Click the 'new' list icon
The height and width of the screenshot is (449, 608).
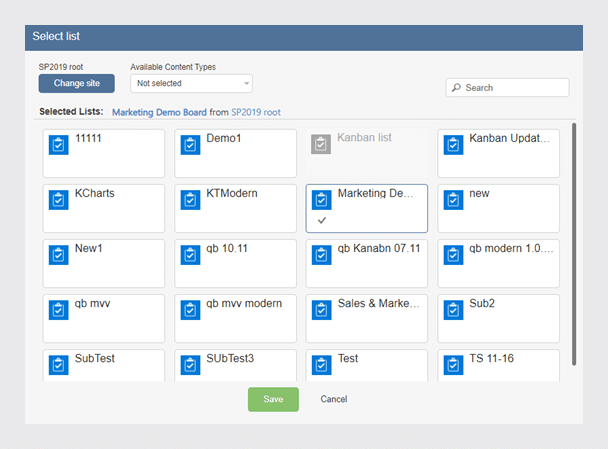click(x=453, y=200)
